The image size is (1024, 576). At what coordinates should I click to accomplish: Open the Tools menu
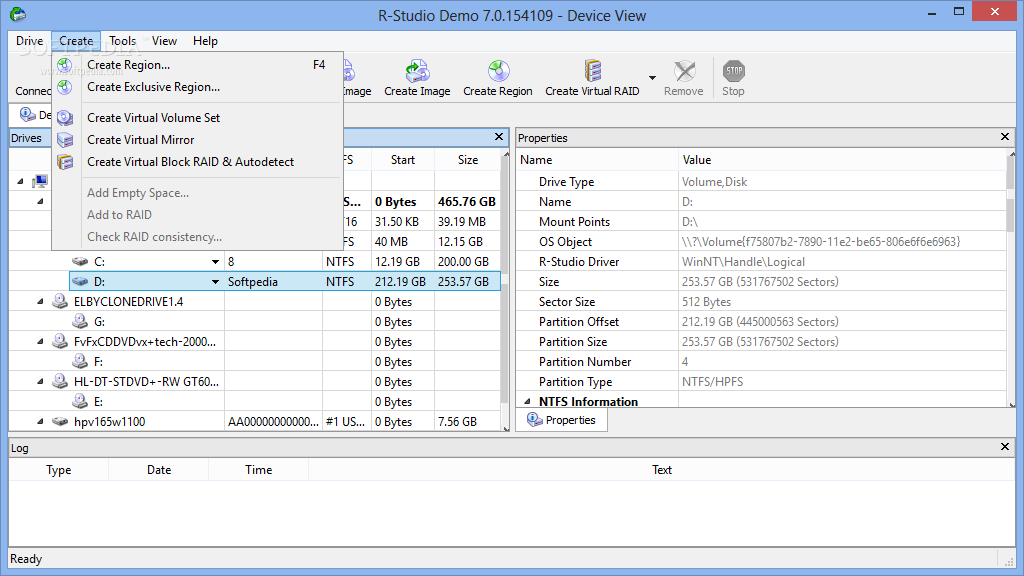click(123, 40)
